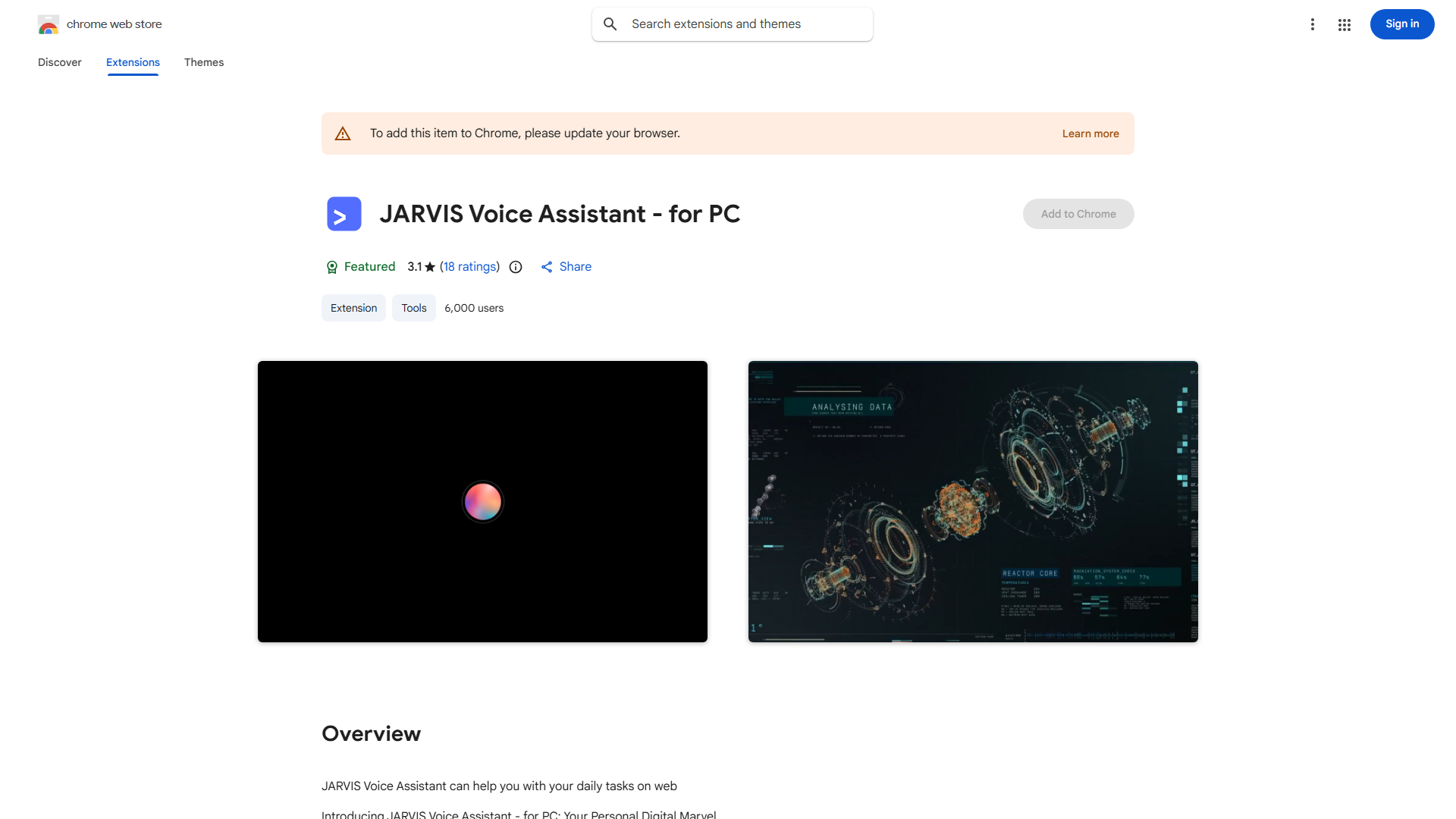Select the Tools category chip
1456x819 pixels.
[x=413, y=308]
